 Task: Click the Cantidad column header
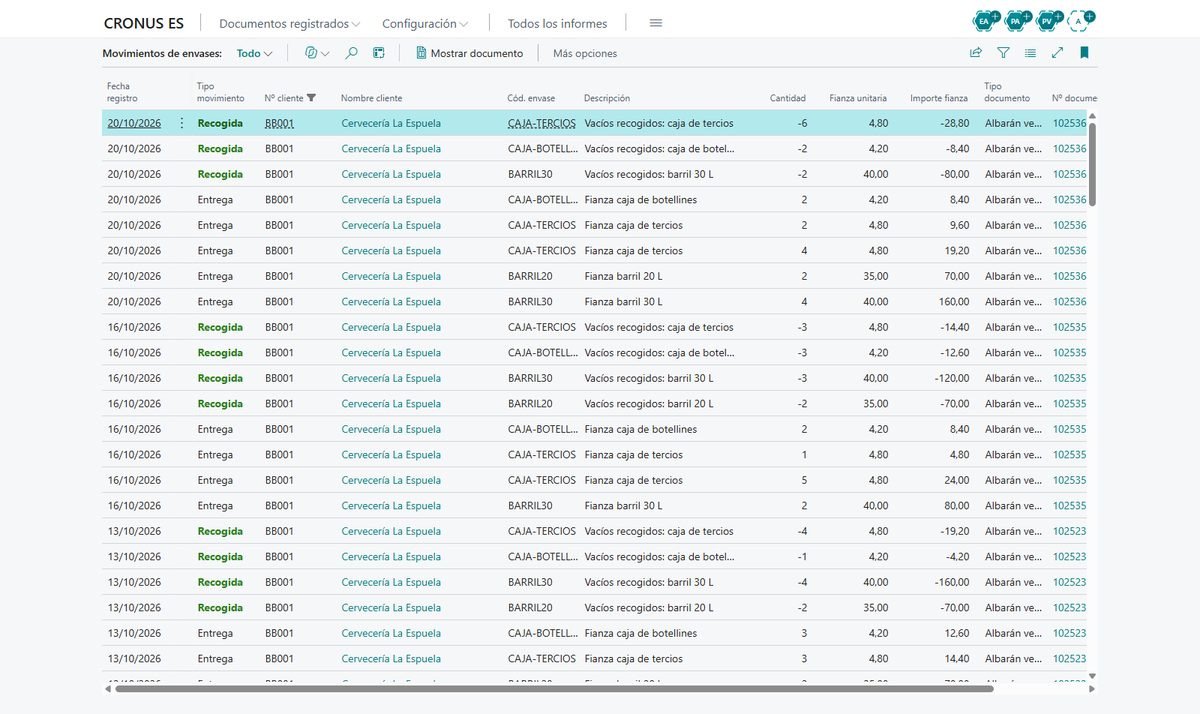[x=788, y=98]
